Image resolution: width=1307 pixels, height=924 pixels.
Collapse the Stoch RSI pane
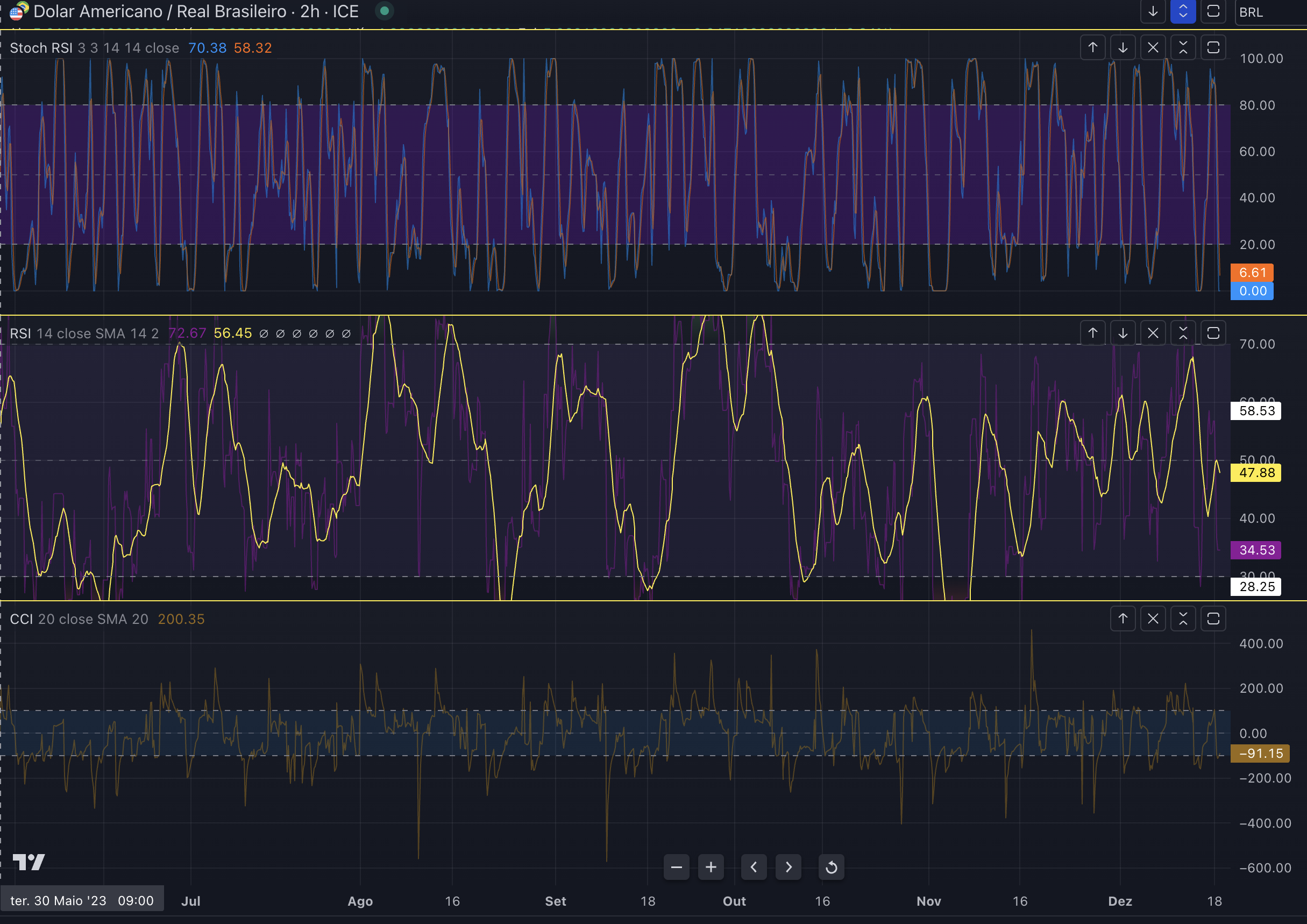point(1183,48)
